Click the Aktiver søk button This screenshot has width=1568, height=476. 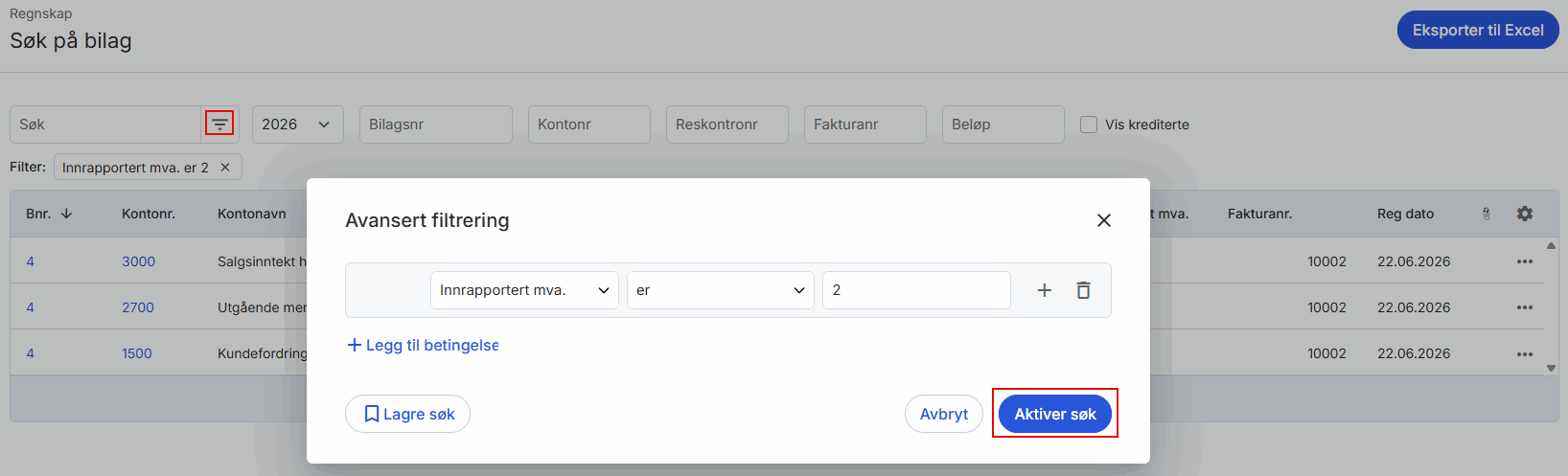1055,414
